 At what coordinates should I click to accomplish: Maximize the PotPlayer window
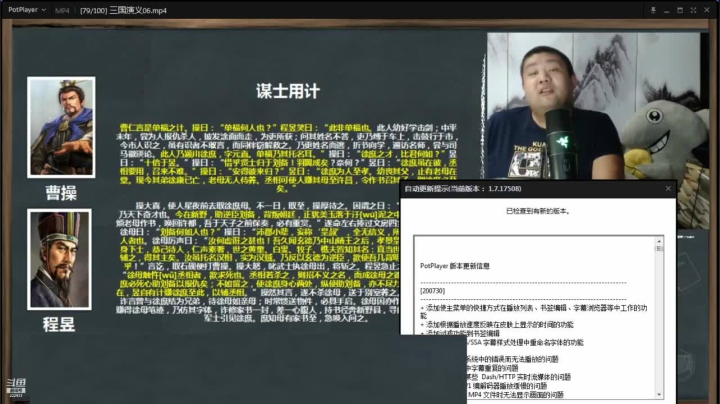click(680, 10)
